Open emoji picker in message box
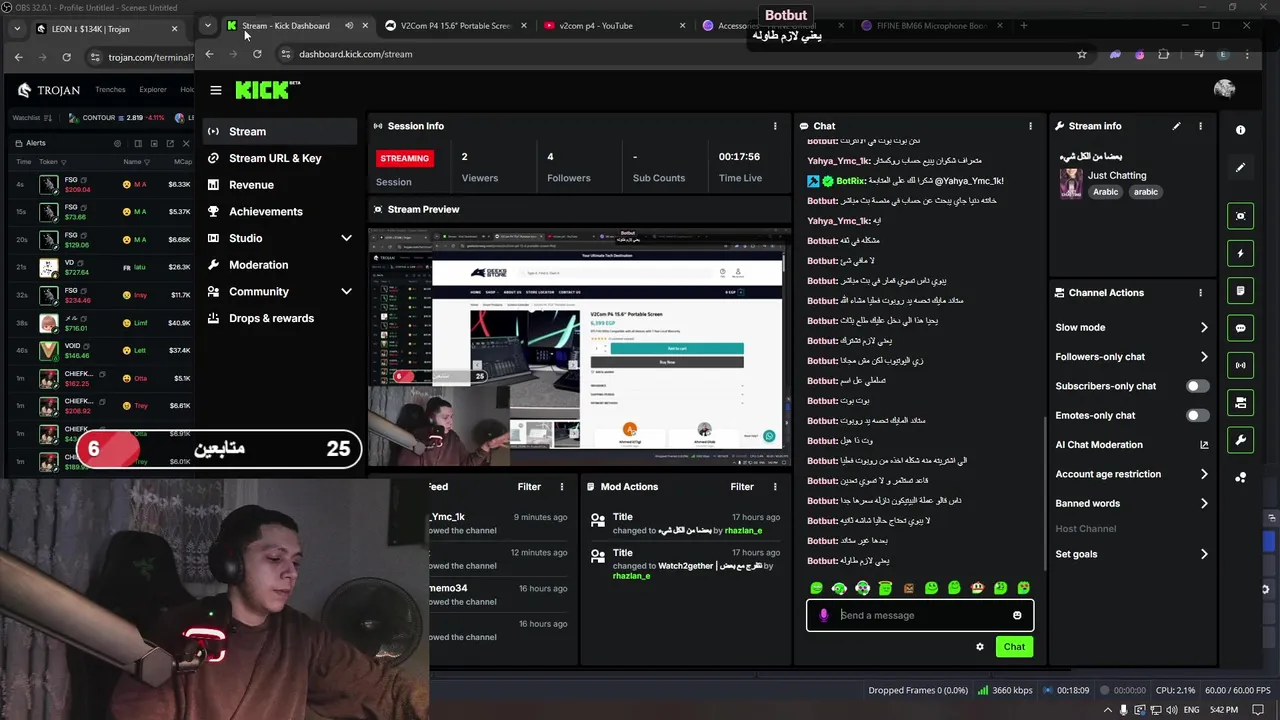Viewport: 1280px width, 720px height. (1017, 615)
